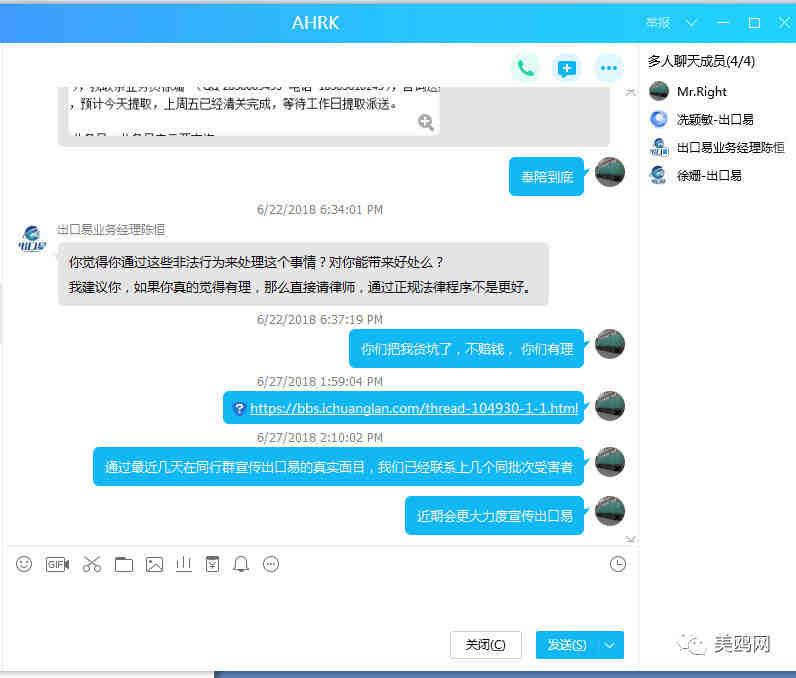Click the GIF video icon
Viewport: 796px width, 678px height.
[57, 564]
